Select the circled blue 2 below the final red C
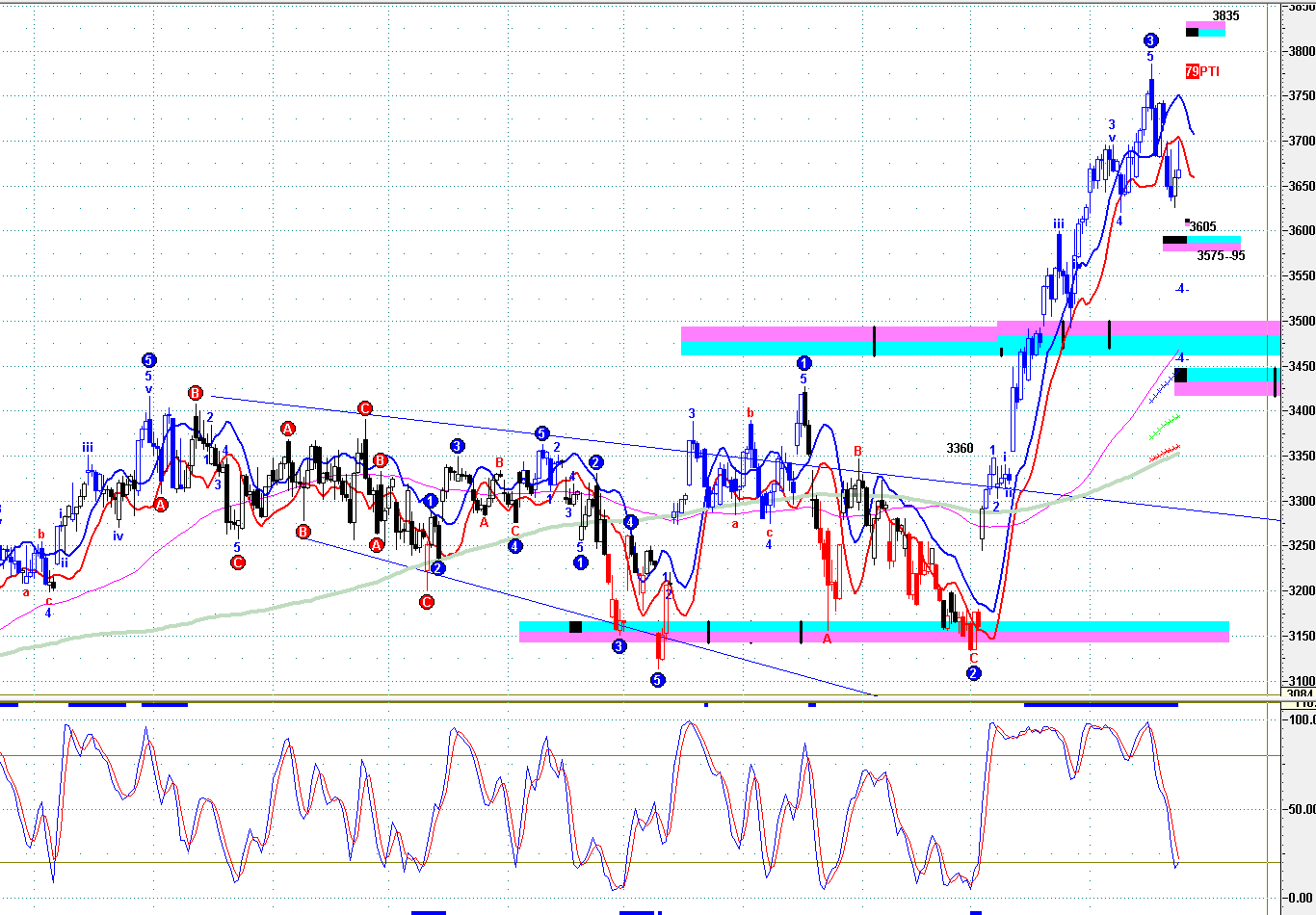 pos(974,673)
